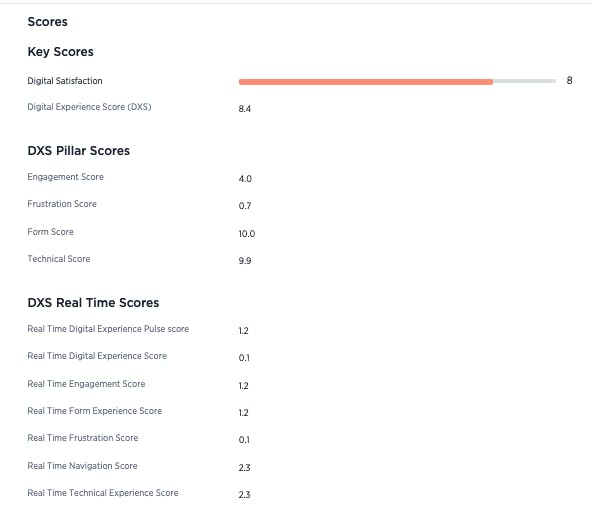Image resolution: width=591 pixels, height=527 pixels.
Task: Click the DXS Pillar Scores heading
Action: coord(79,151)
